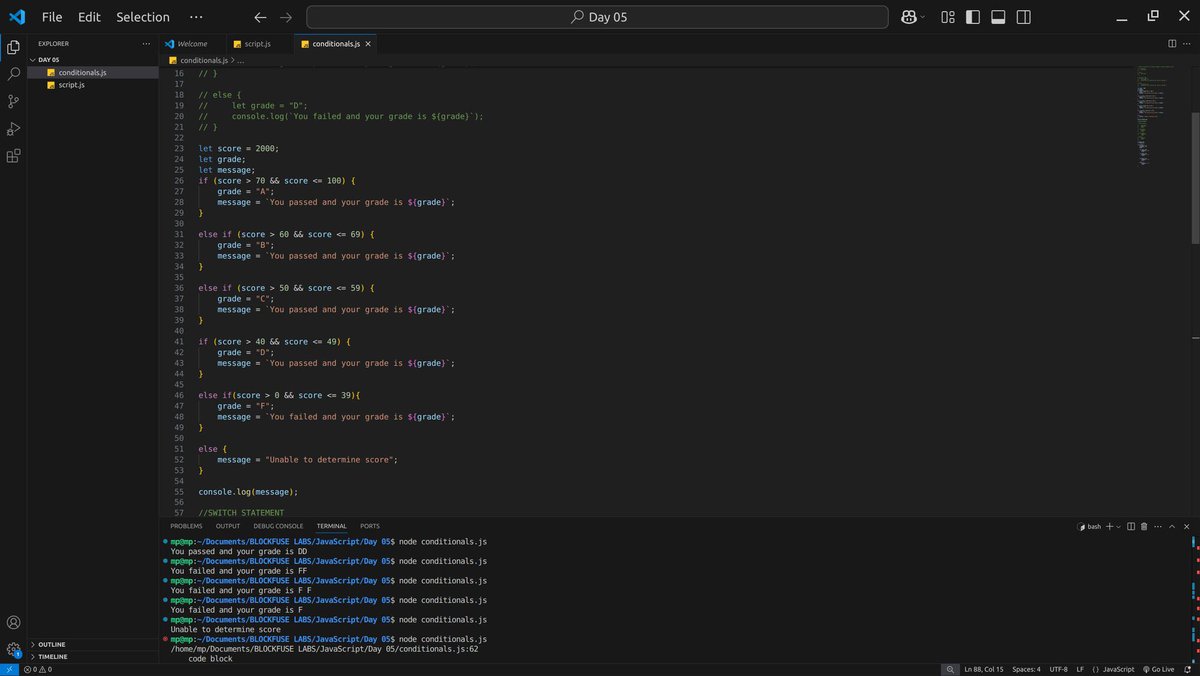This screenshot has width=1200, height=676.
Task: Open the Search view in activity bar
Action: pos(13,74)
